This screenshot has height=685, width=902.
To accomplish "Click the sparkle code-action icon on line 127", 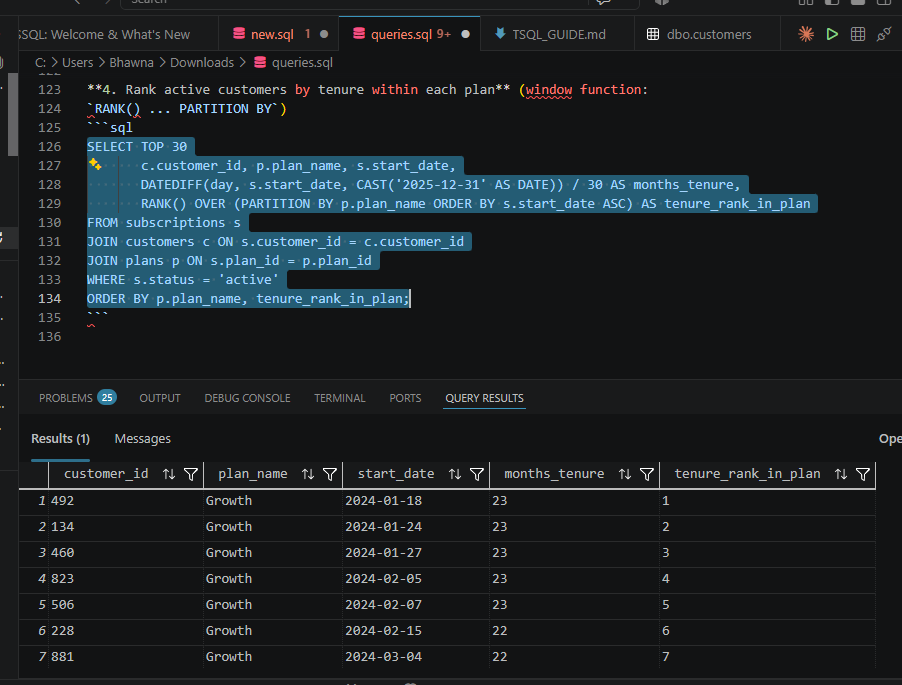I will pos(95,165).
